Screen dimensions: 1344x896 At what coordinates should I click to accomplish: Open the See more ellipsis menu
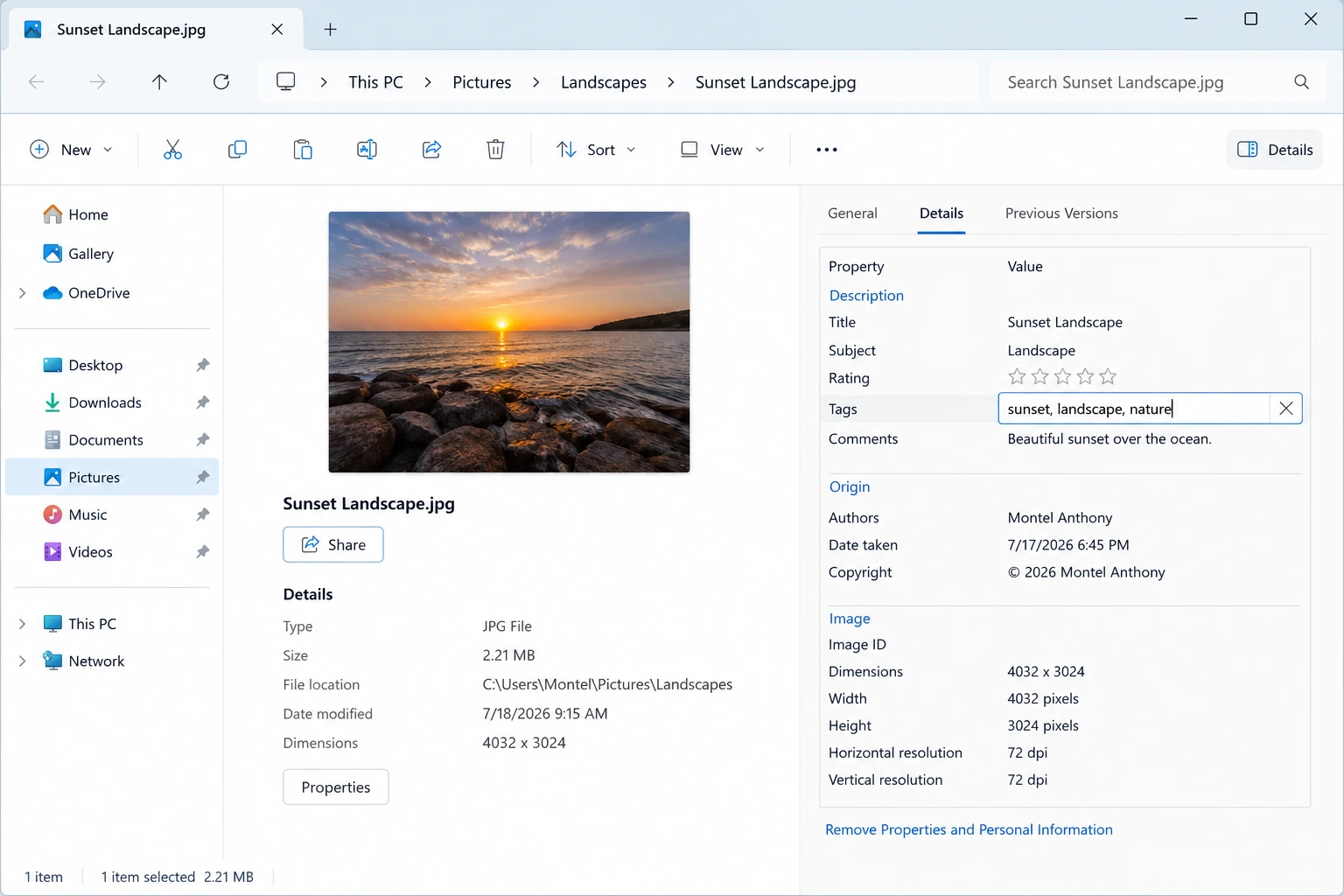click(827, 150)
